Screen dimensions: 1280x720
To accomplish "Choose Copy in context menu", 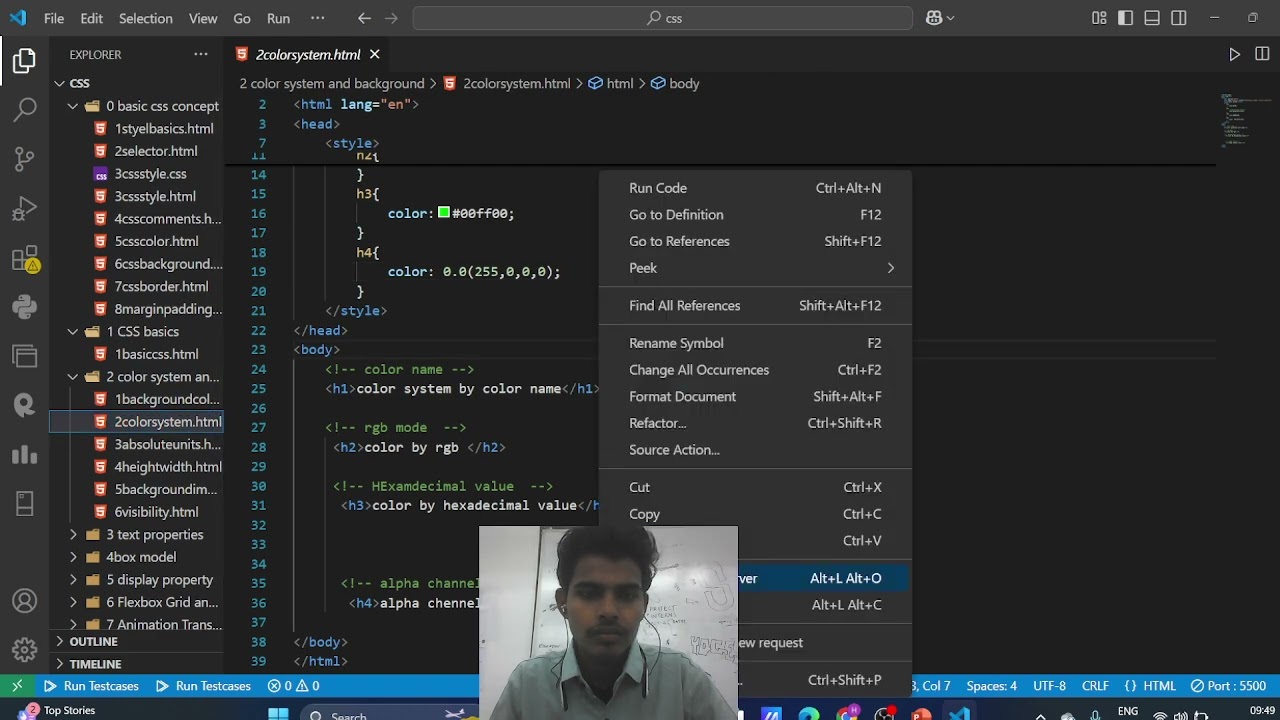I will (x=755, y=514).
